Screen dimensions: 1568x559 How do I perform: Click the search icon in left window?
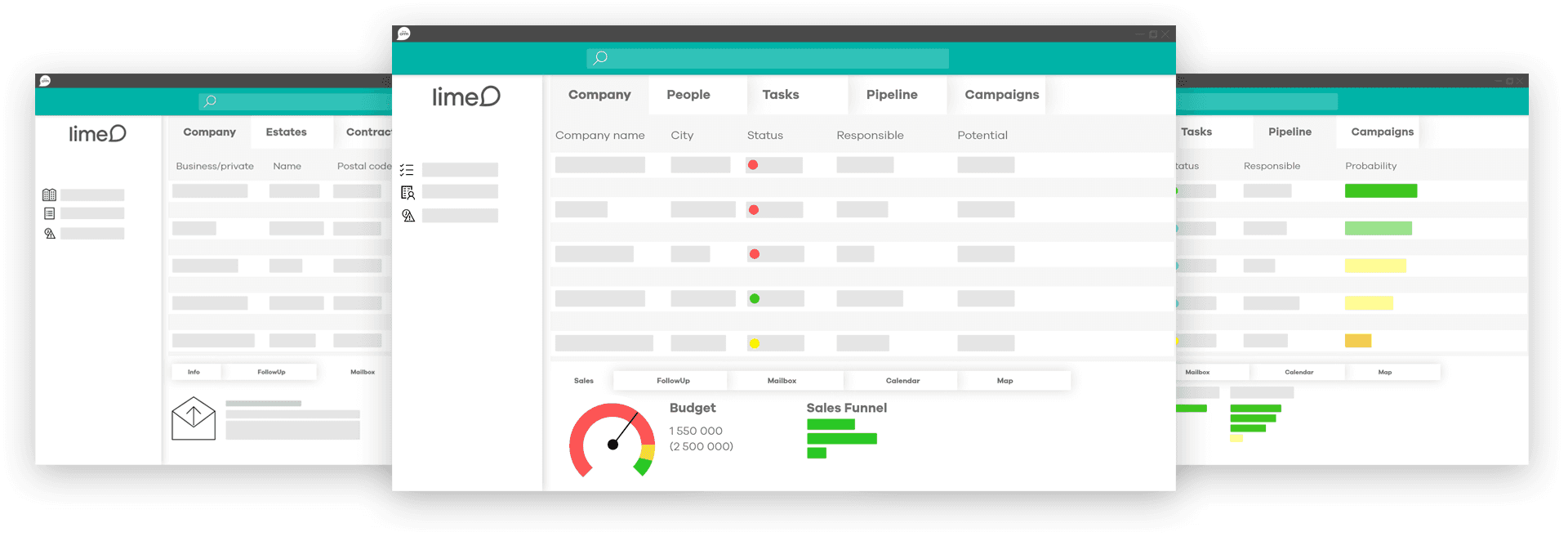[x=210, y=101]
